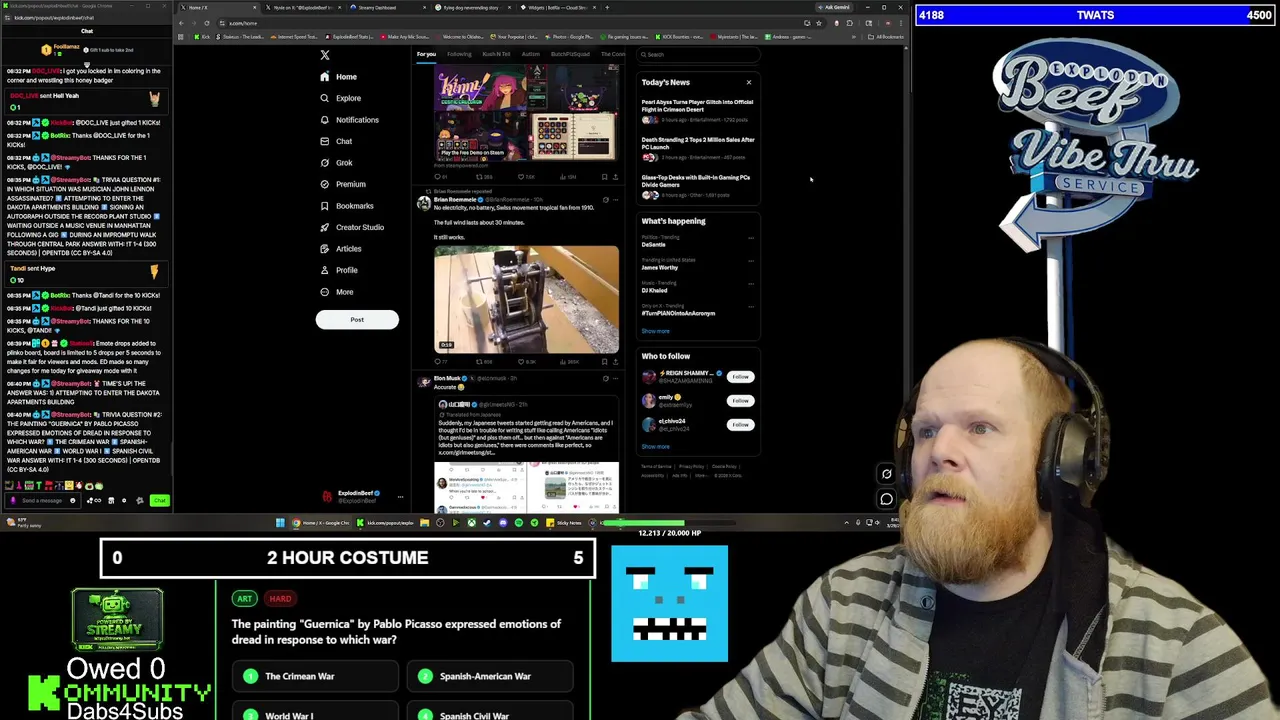Viewport: 1280px width, 720px height.
Task: Open File Explorer from the taskbar
Action: (424, 522)
